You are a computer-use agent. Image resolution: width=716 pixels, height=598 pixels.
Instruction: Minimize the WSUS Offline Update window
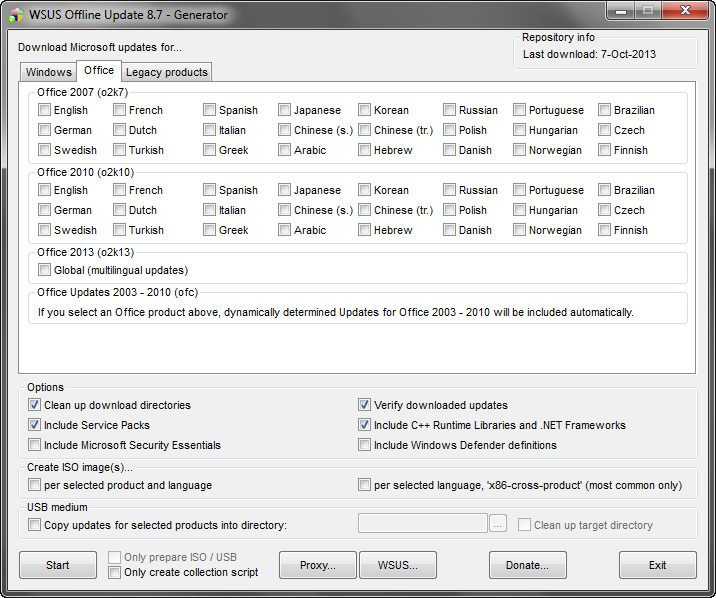[621, 11]
